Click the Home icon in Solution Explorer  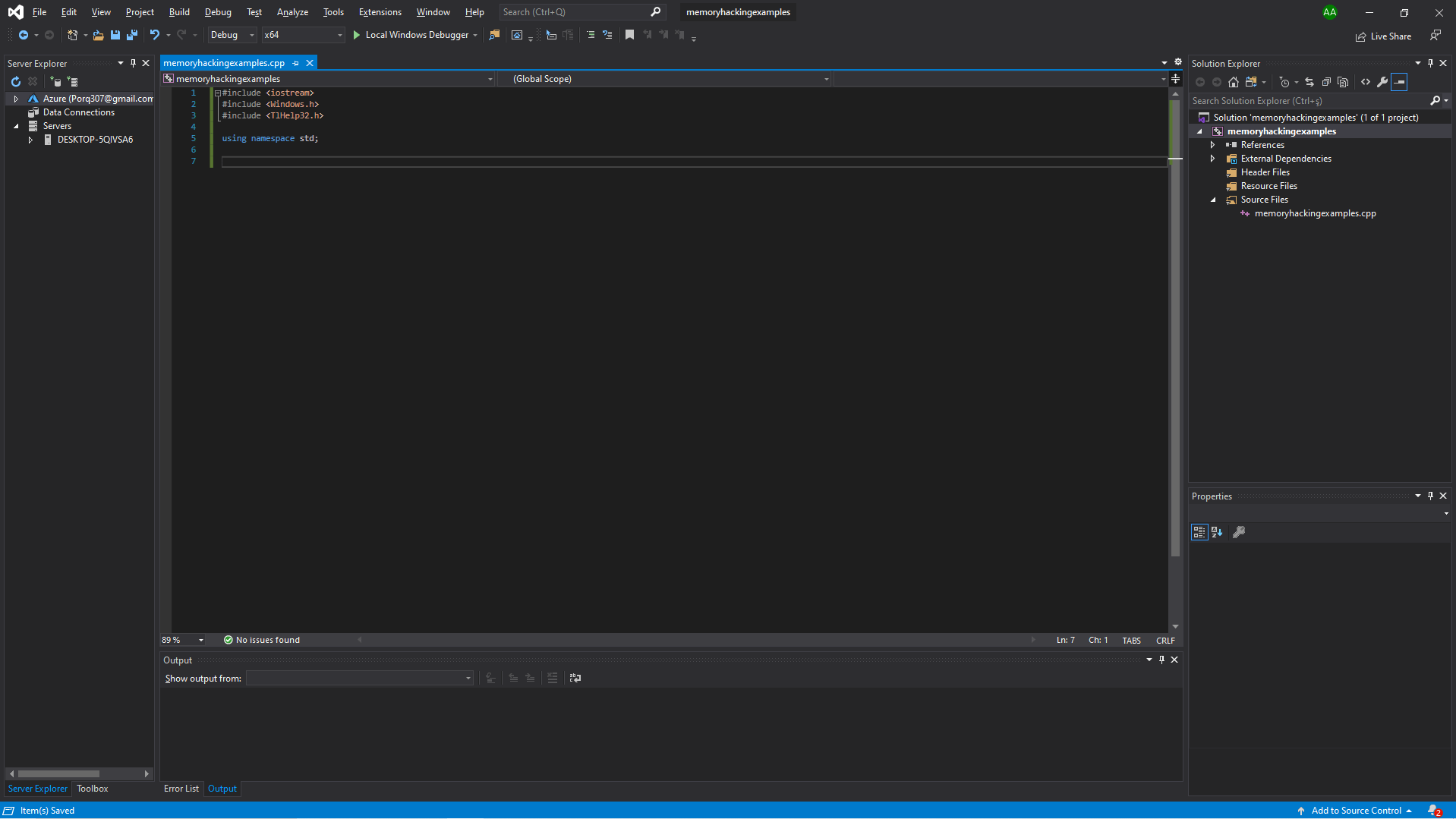pos(1234,82)
